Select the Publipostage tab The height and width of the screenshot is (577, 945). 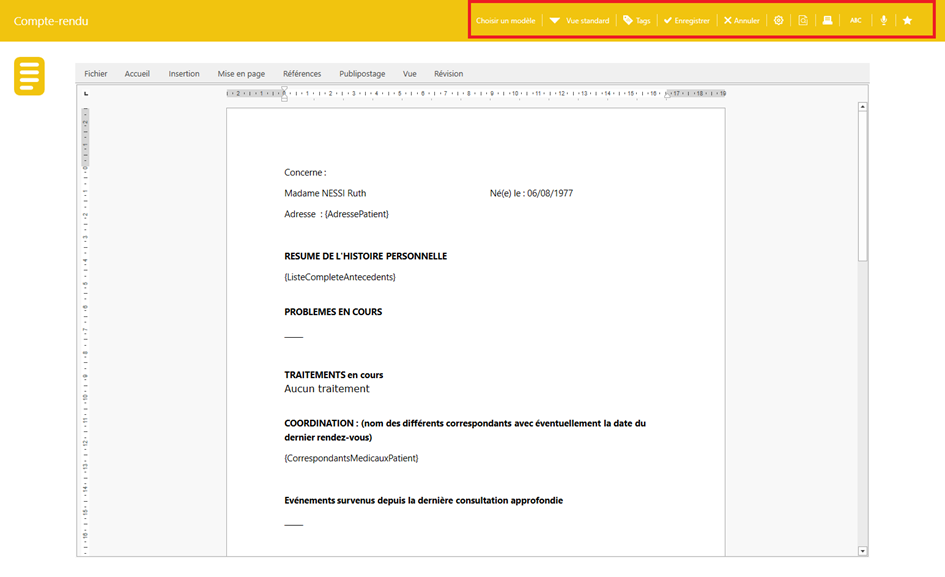361,74
